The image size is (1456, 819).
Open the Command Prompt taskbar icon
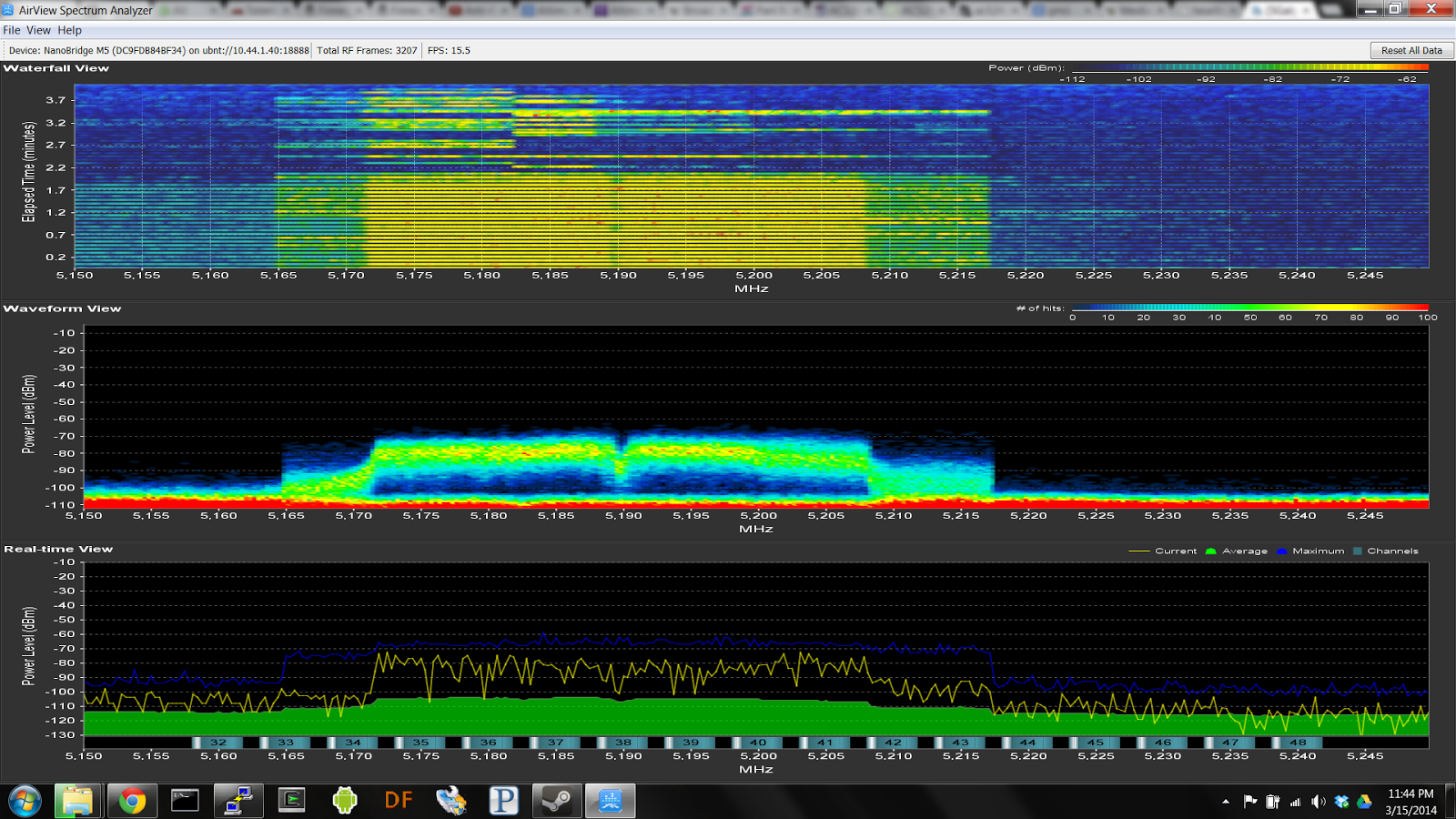(185, 801)
